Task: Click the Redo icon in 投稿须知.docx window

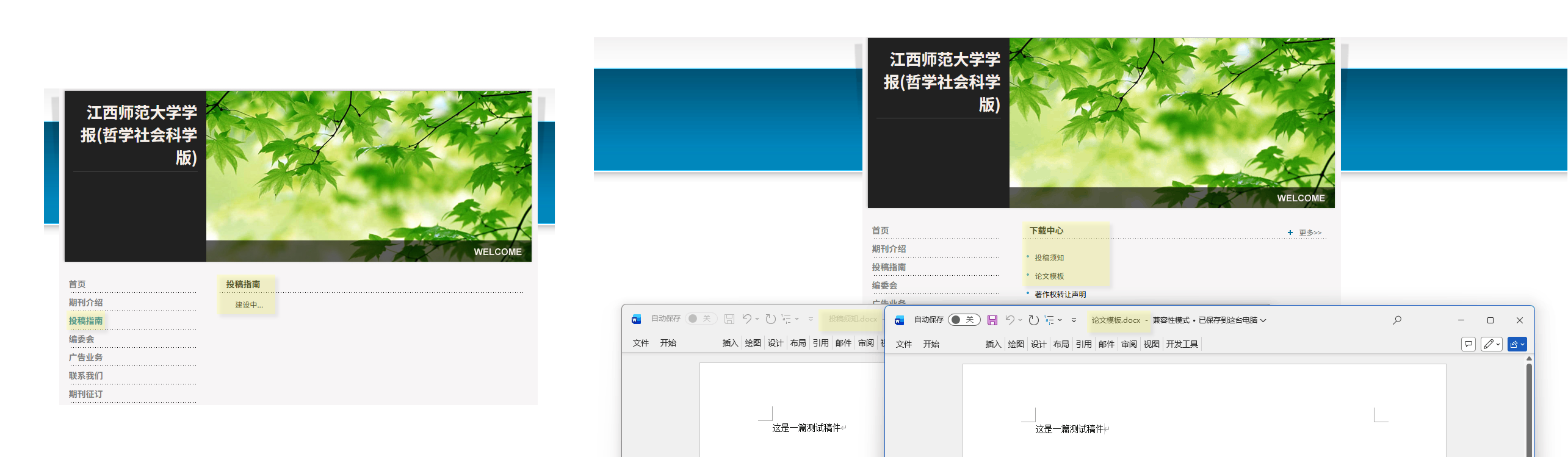Action: pos(770,318)
